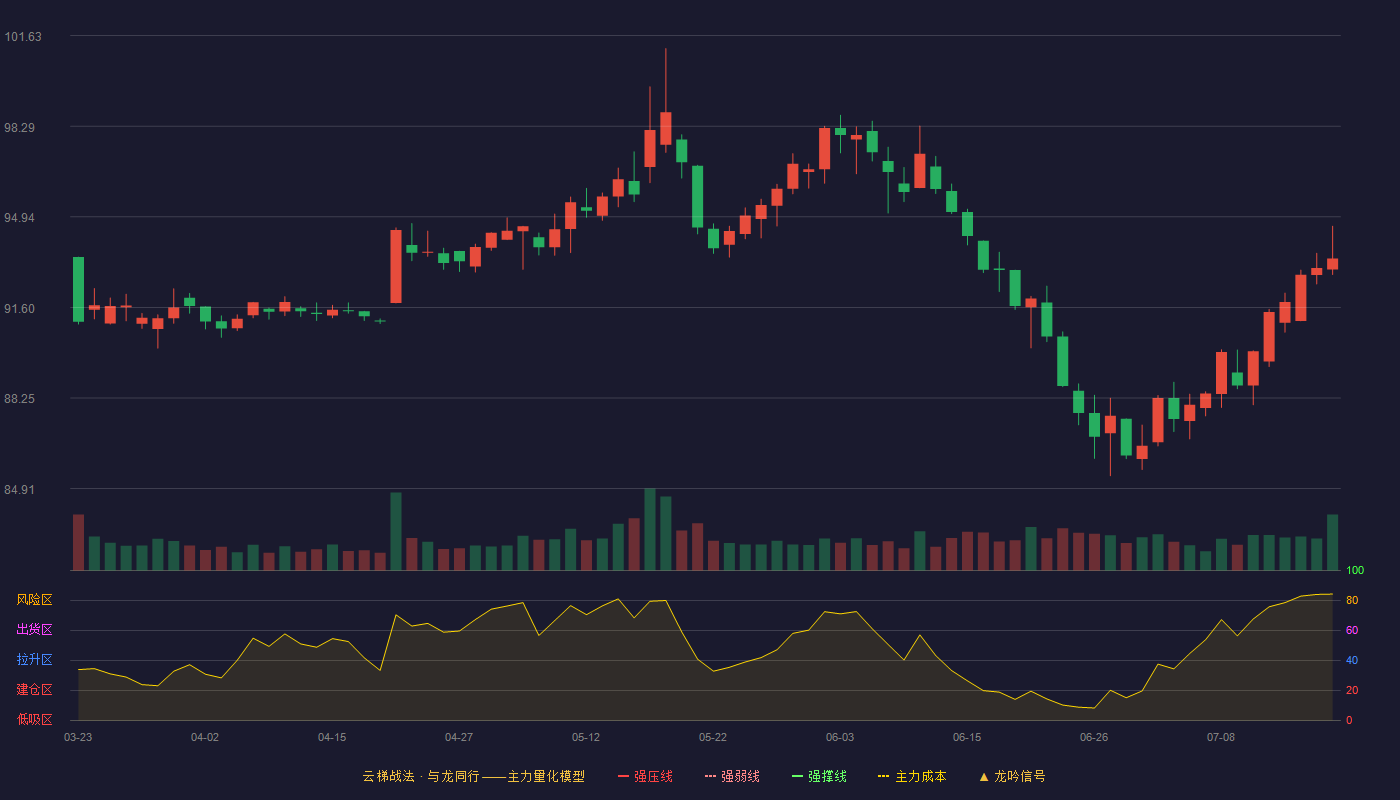Image resolution: width=1400 pixels, height=800 pixels.
Task: Click the 建仓区 zone label
Action: click(x=34, y=690)
